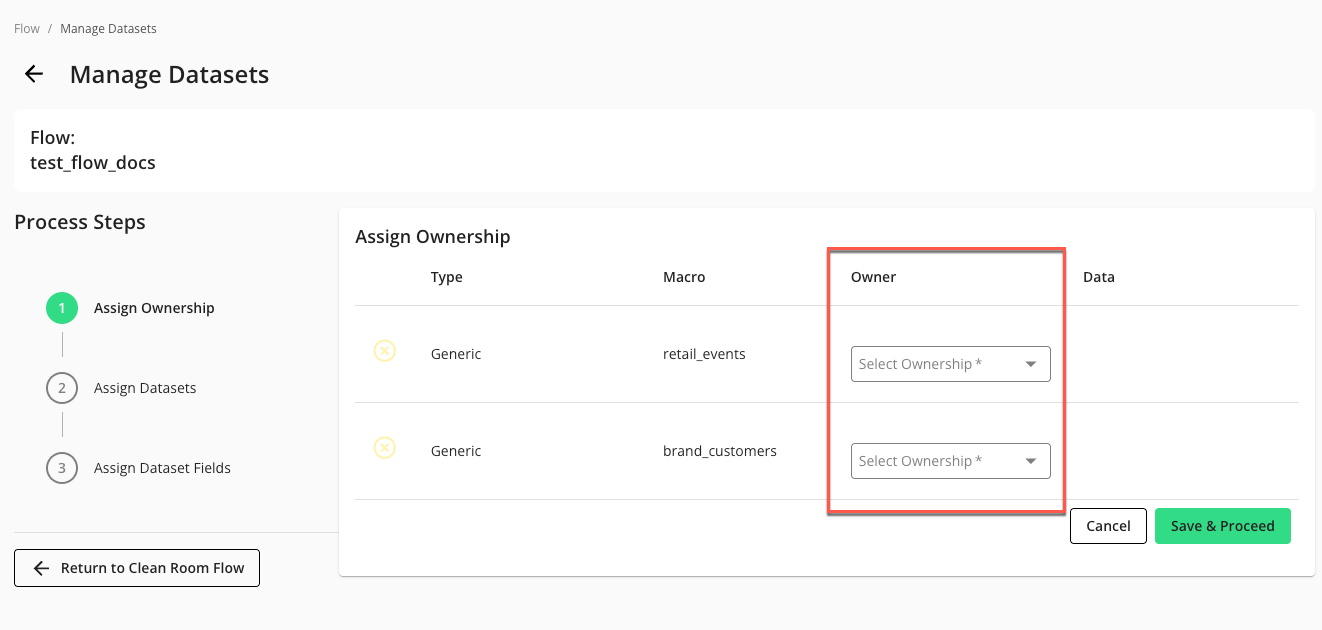Select the Assign Ownership step label
The image size is (1322, 630).
click(x=153, y=308)
